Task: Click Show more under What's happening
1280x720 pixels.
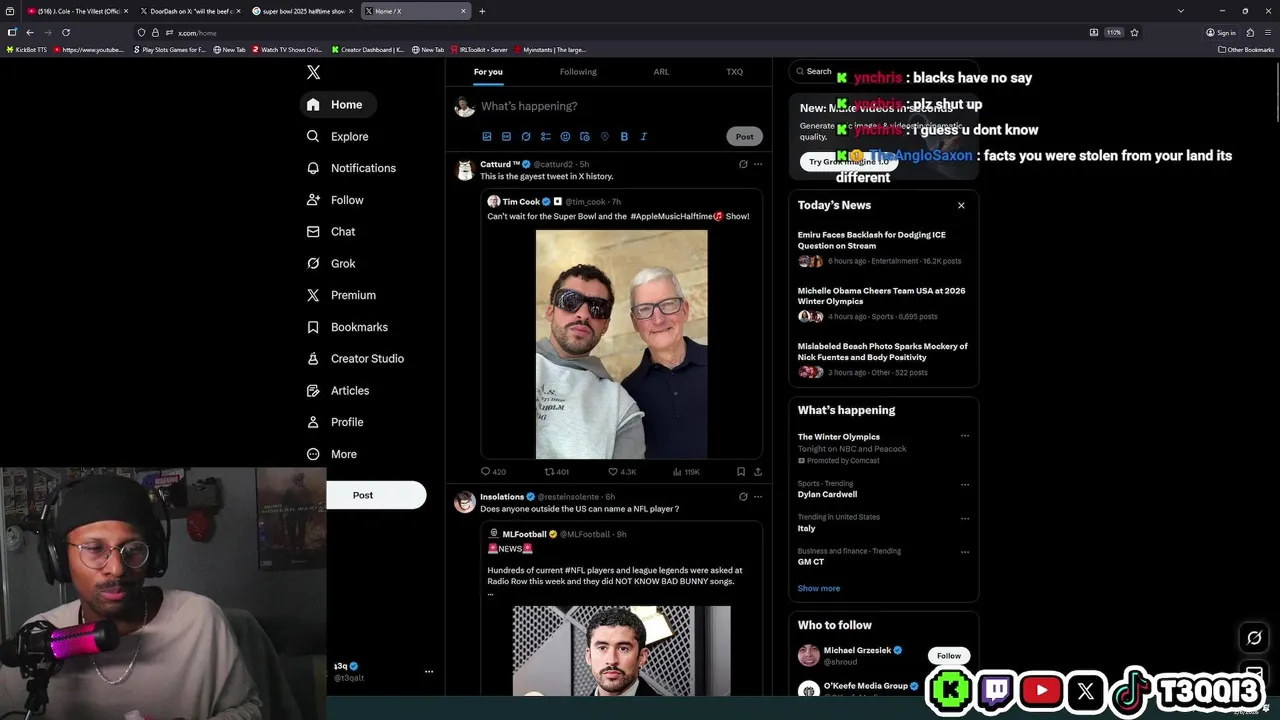Action: coord(818,588)
